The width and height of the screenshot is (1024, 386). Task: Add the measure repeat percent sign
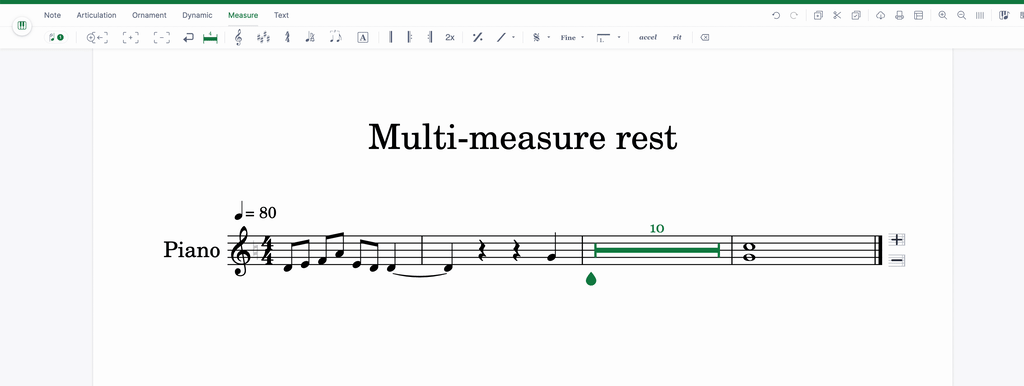click(x=477, y=38)
